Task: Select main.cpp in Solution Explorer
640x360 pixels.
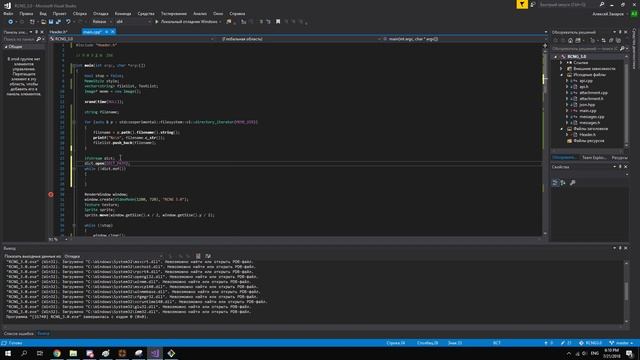Action: coord(588,111)
